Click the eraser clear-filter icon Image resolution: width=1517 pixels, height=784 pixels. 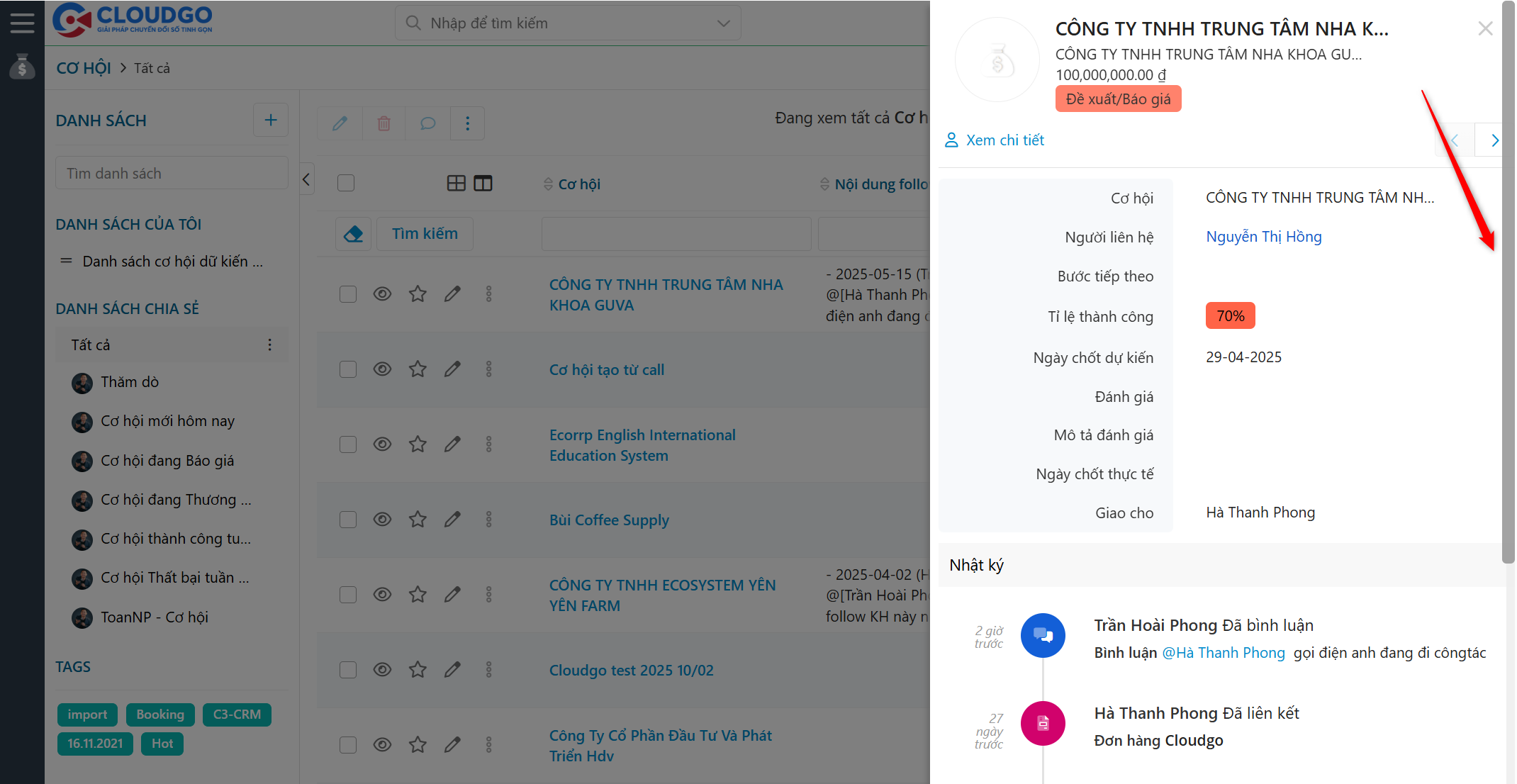pyautogui.click(x=353, y=234)
